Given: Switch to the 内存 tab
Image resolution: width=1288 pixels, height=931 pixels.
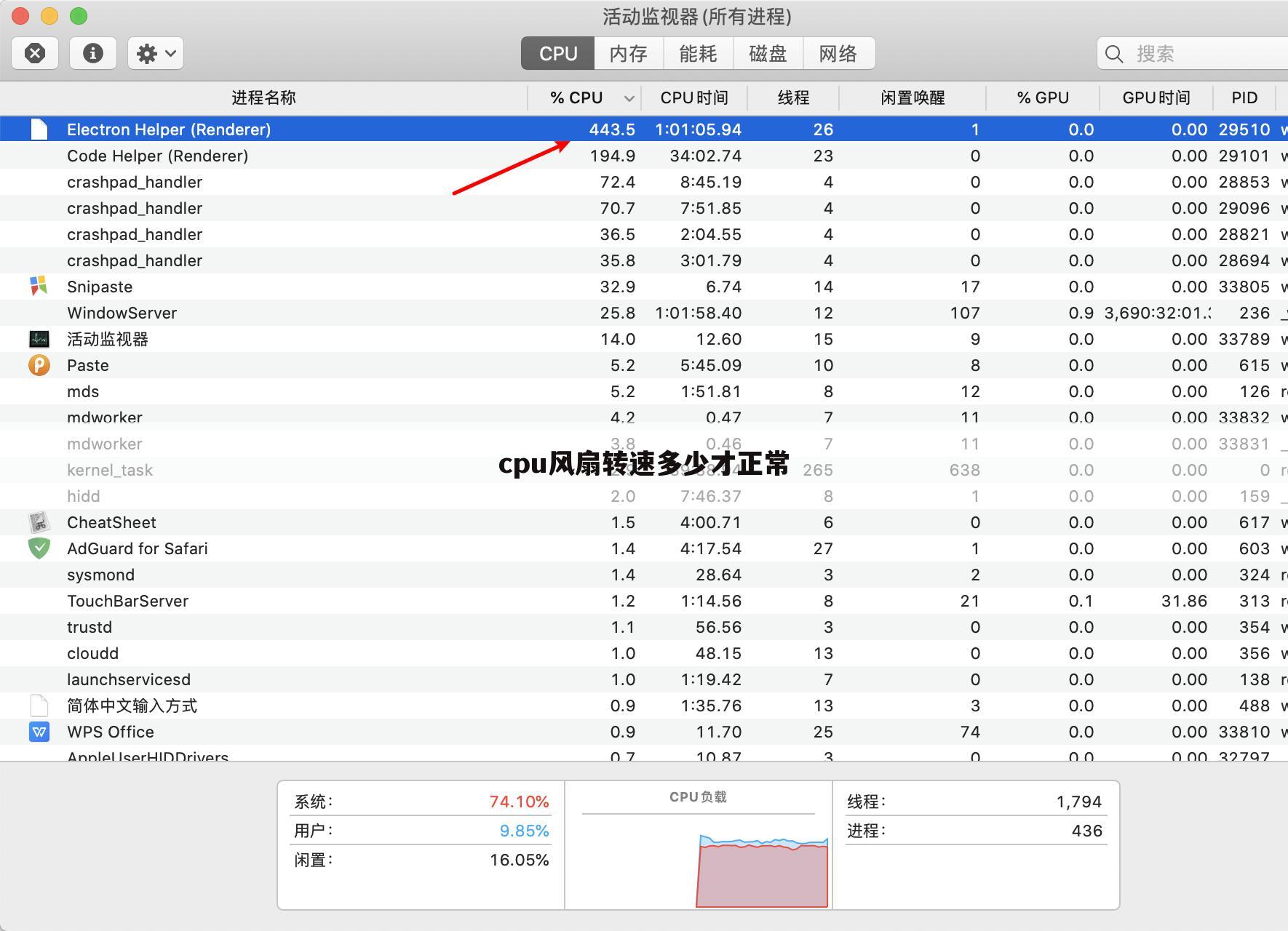Looking at the screenshot, I should point(628,53).
